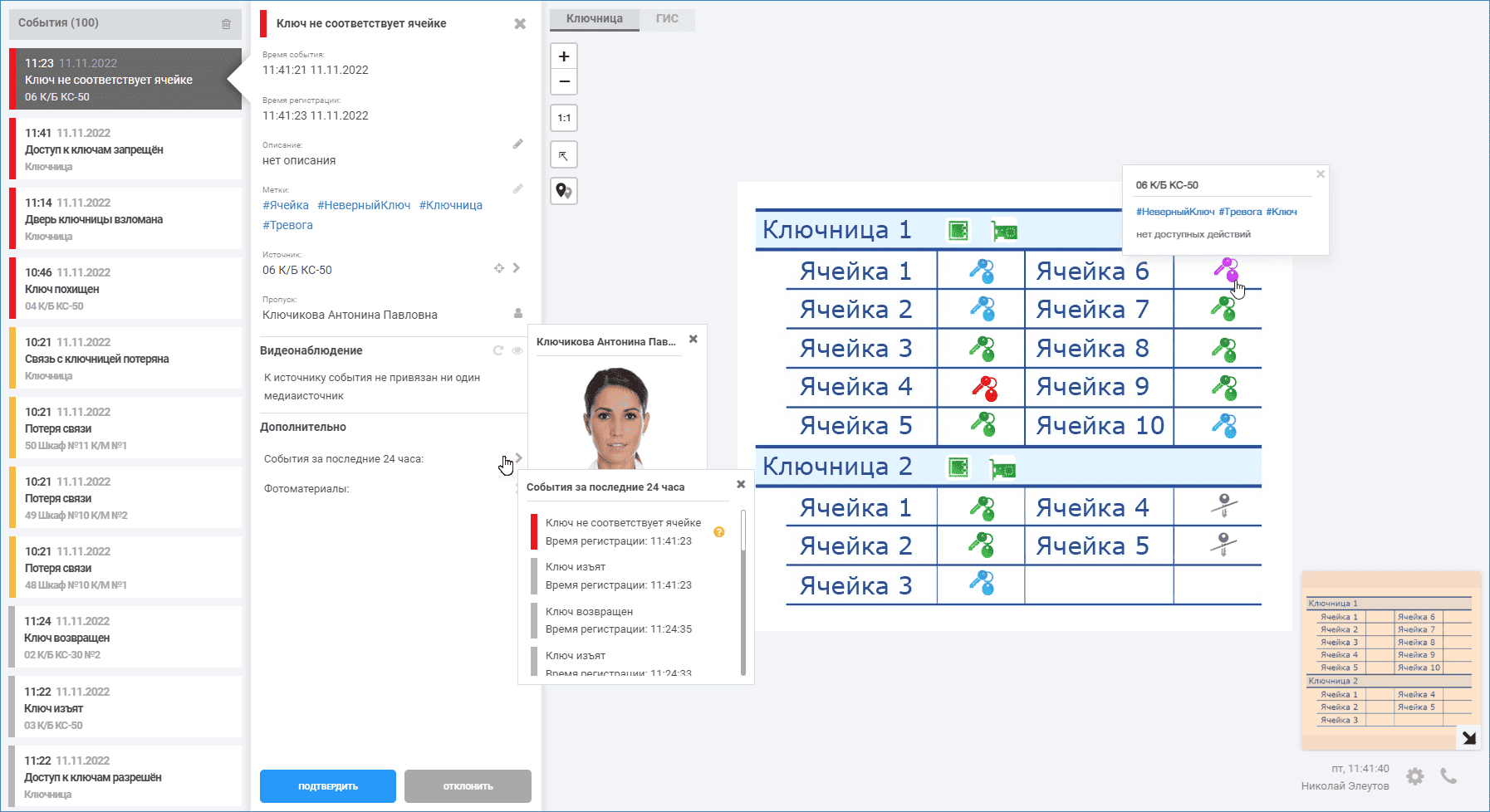Viewport: 1490px width, 812px height.
Task: Expand the source 06 К/Б КС-50 chevron
Action: (517, 268)
